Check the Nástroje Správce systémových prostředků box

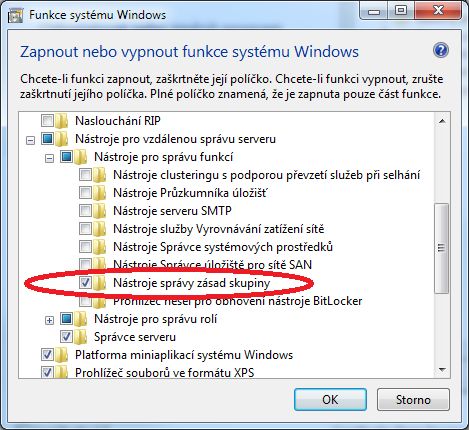point(85,247)
